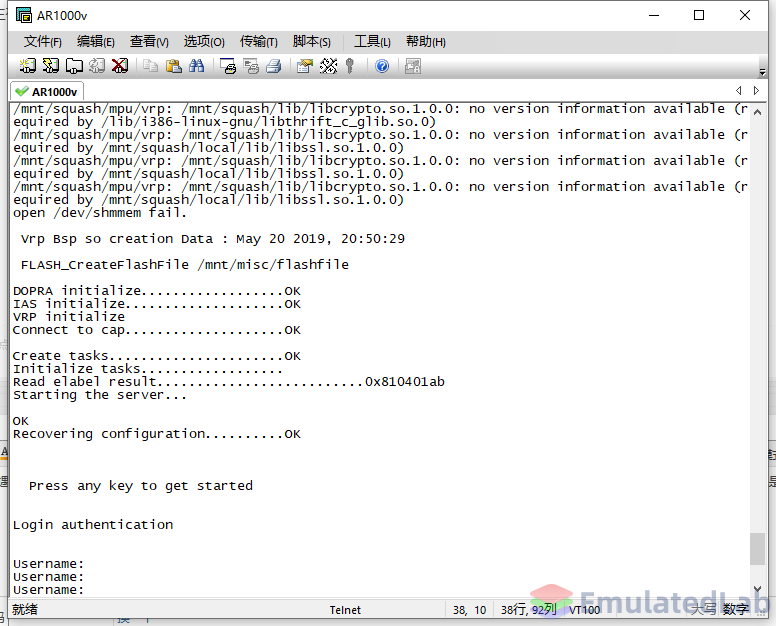This screenshot has height=626, width=776.
Task: Click the terminal vertical scrollbar thumb
Action: [x=757, y=549]
